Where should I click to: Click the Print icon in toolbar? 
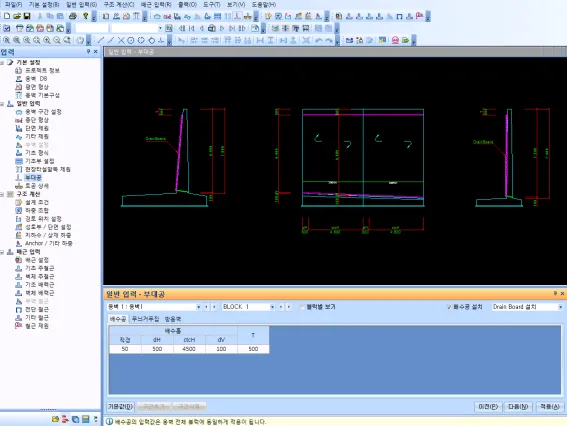click(x=73, y=16)
